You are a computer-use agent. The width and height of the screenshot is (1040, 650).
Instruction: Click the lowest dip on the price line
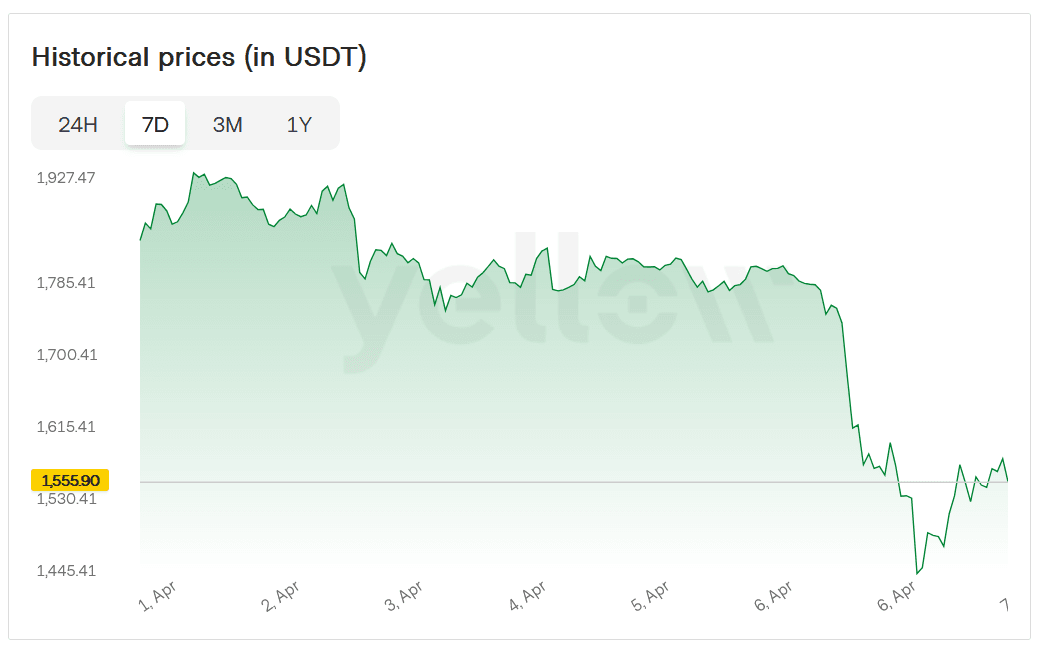pos(916,574)
